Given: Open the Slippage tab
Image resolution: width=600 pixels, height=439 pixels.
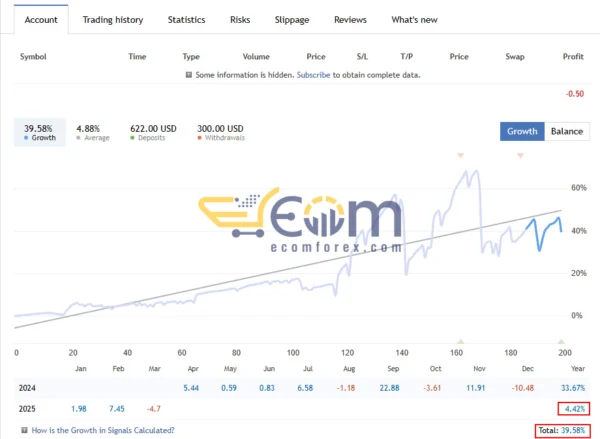Looking at the screenshot, I should point(292,20).
